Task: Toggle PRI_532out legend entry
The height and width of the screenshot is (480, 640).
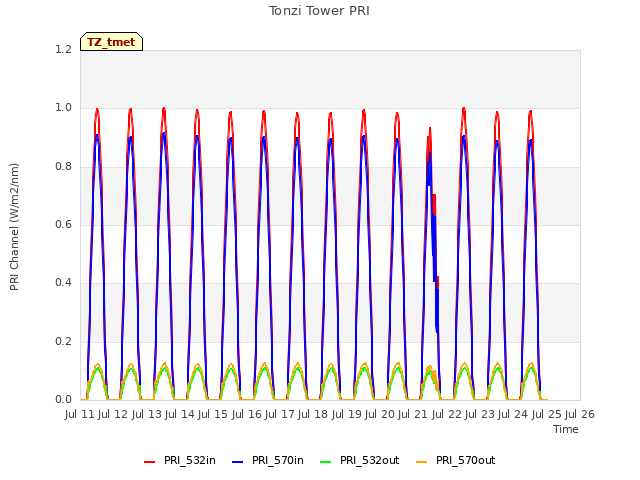Action: [360, 461]
